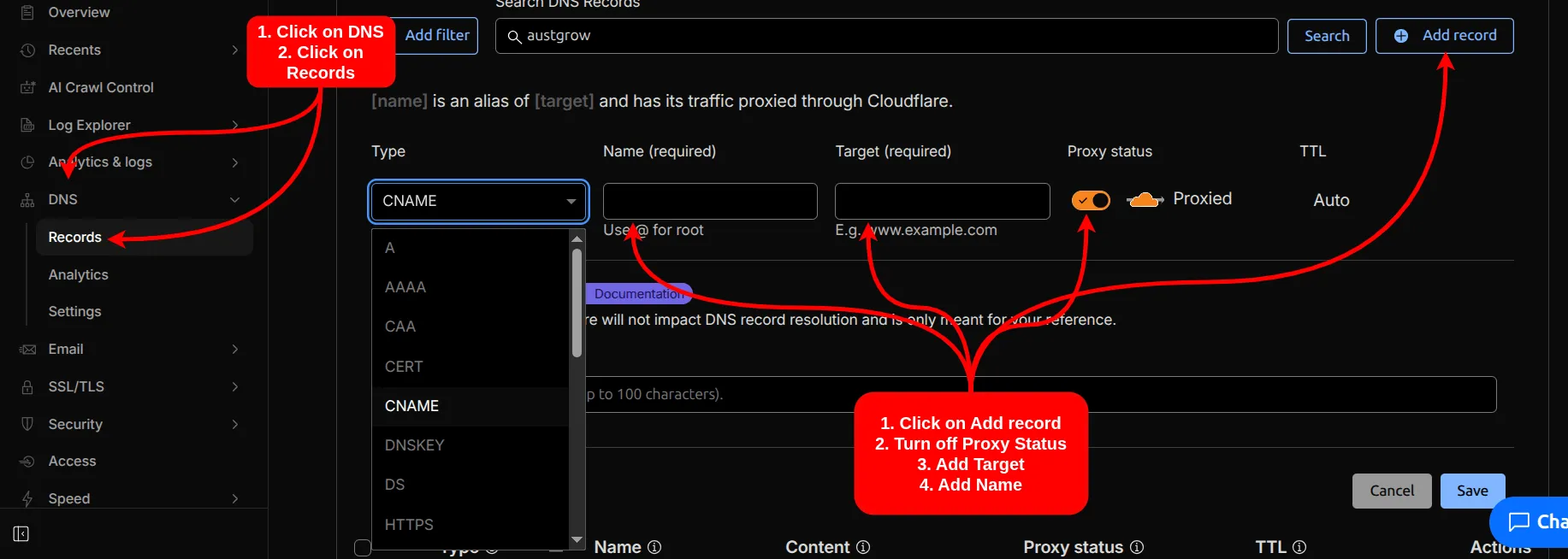The image size is (1568, 559).
Task: Toggle off the Proxy status switch
Action: [1091, 200]
